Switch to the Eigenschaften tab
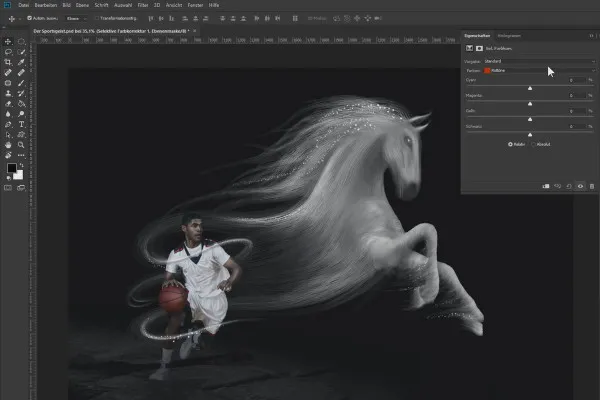The height and width of the screenshot is (400, 600). (x=477, y=36)
